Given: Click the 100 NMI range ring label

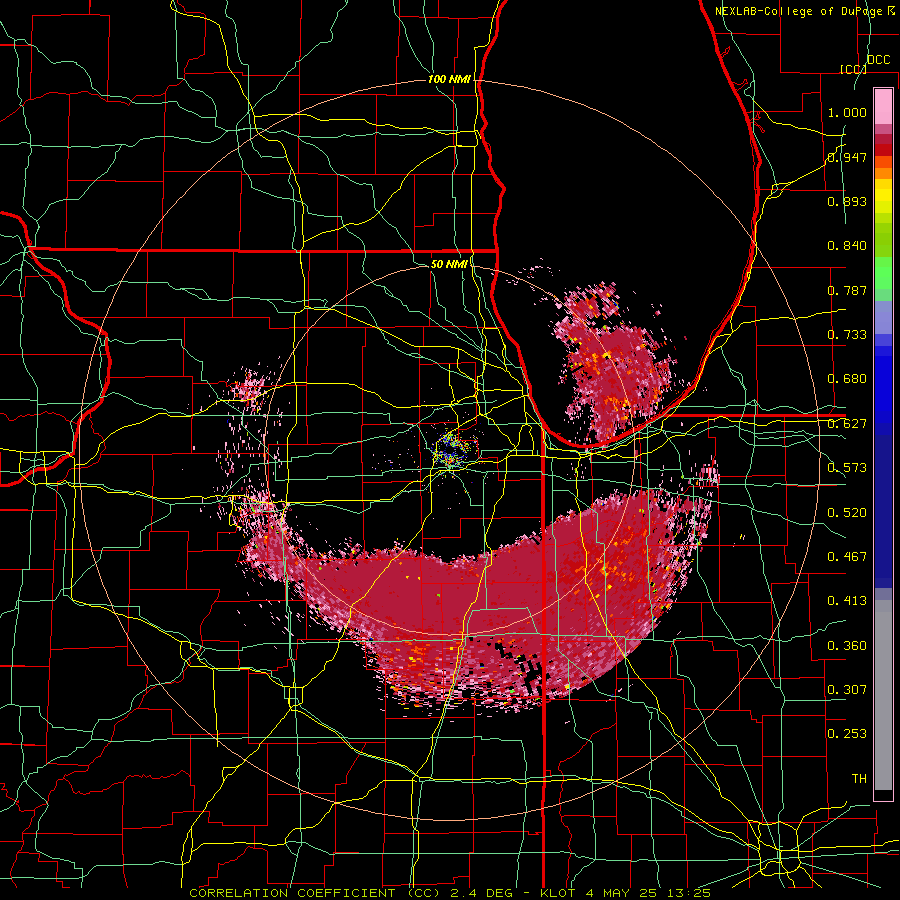Looking at the screenshot, I should tap(449, 79).
